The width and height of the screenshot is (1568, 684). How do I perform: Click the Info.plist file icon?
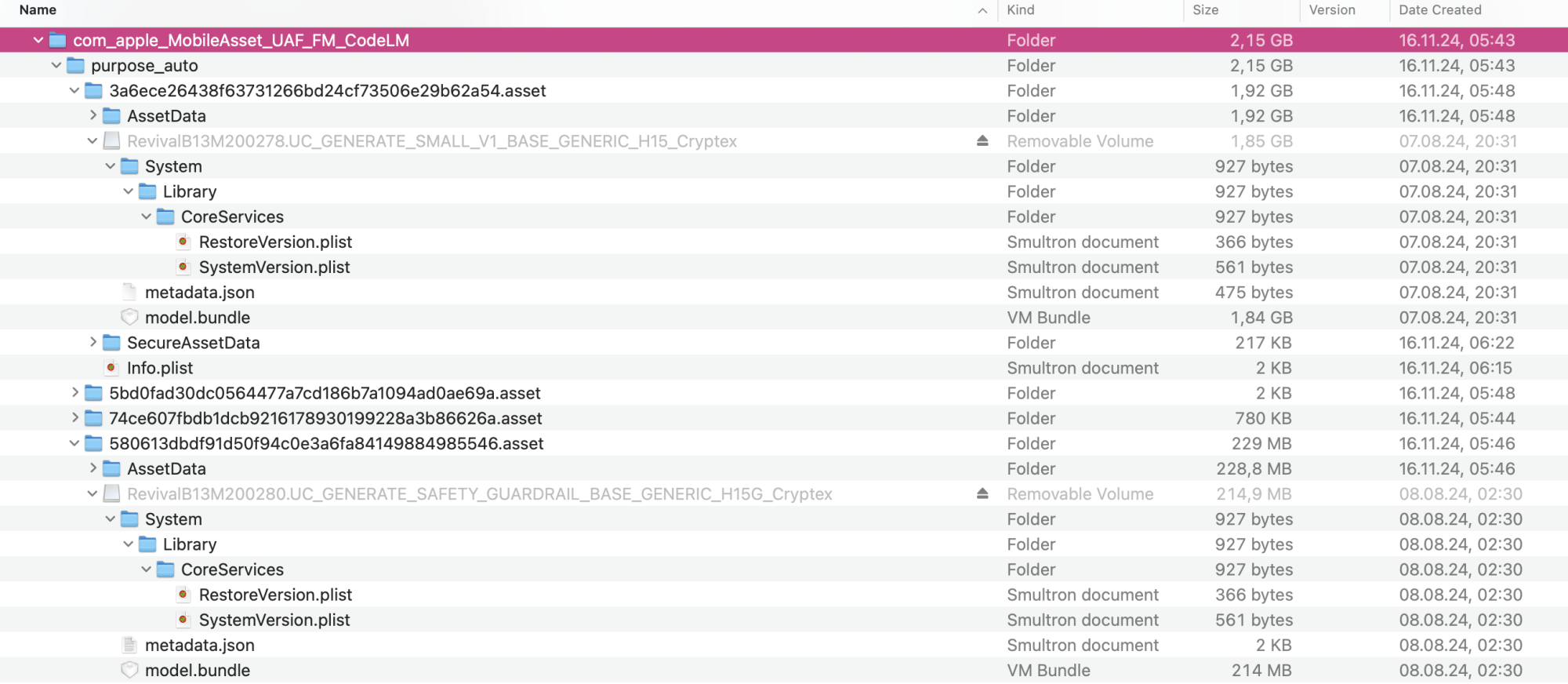pos(111,367)
